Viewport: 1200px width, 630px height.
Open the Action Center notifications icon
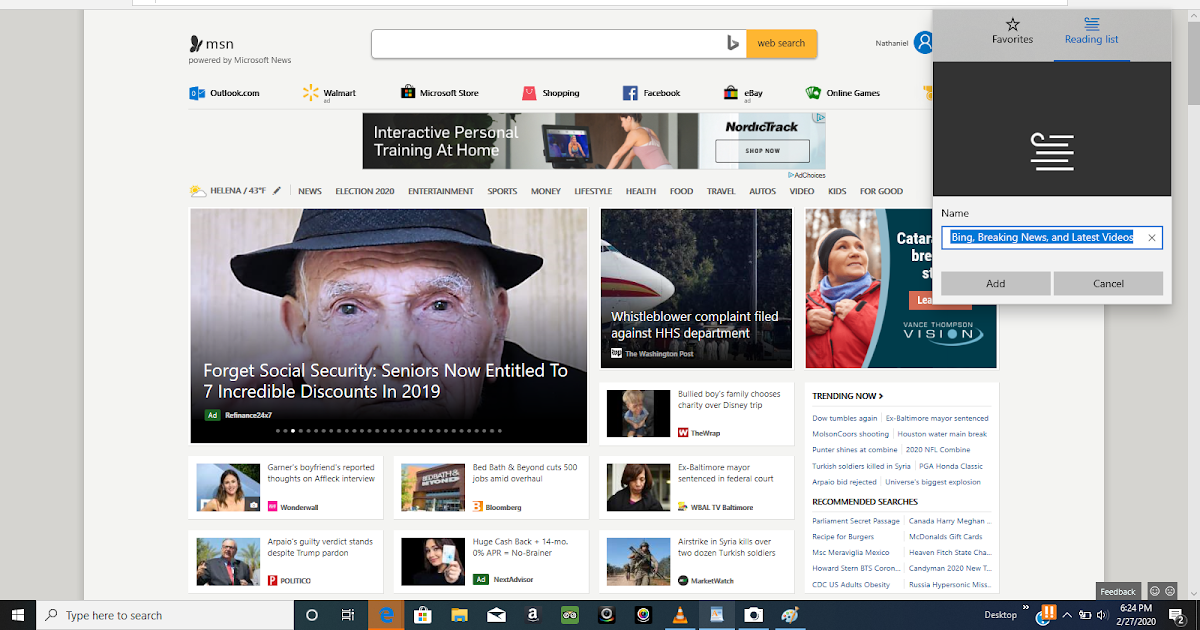1176,615
